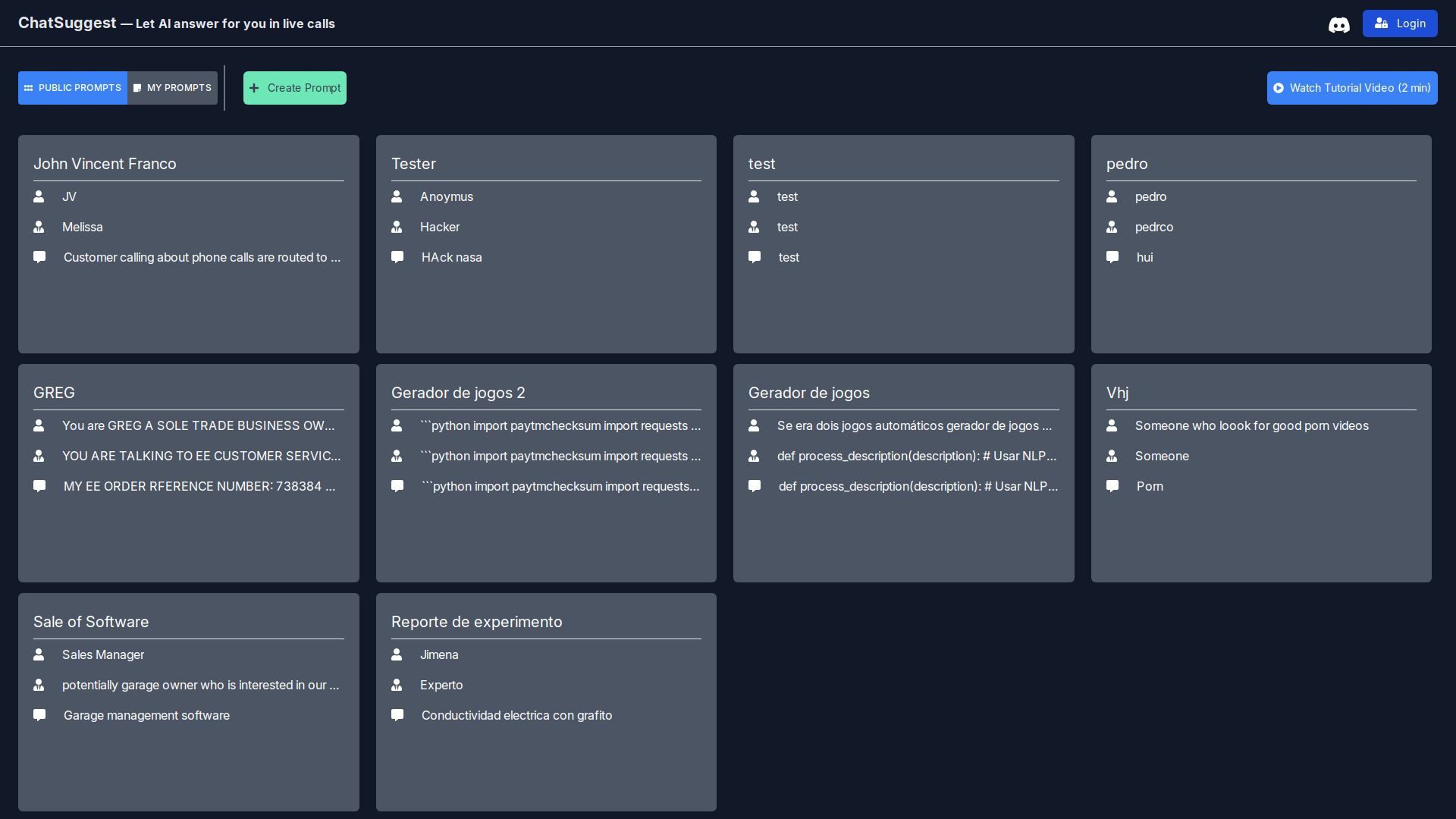Click the Create Prompt button
1456x819 pixels.
[294, 88]
